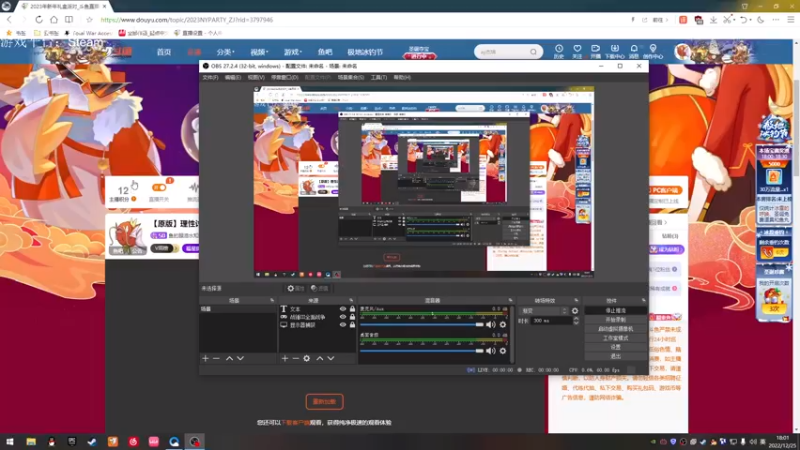800x450 pixels.
Task: Click Exit button in OBS Controls
Action: click(x=615, y=356)
